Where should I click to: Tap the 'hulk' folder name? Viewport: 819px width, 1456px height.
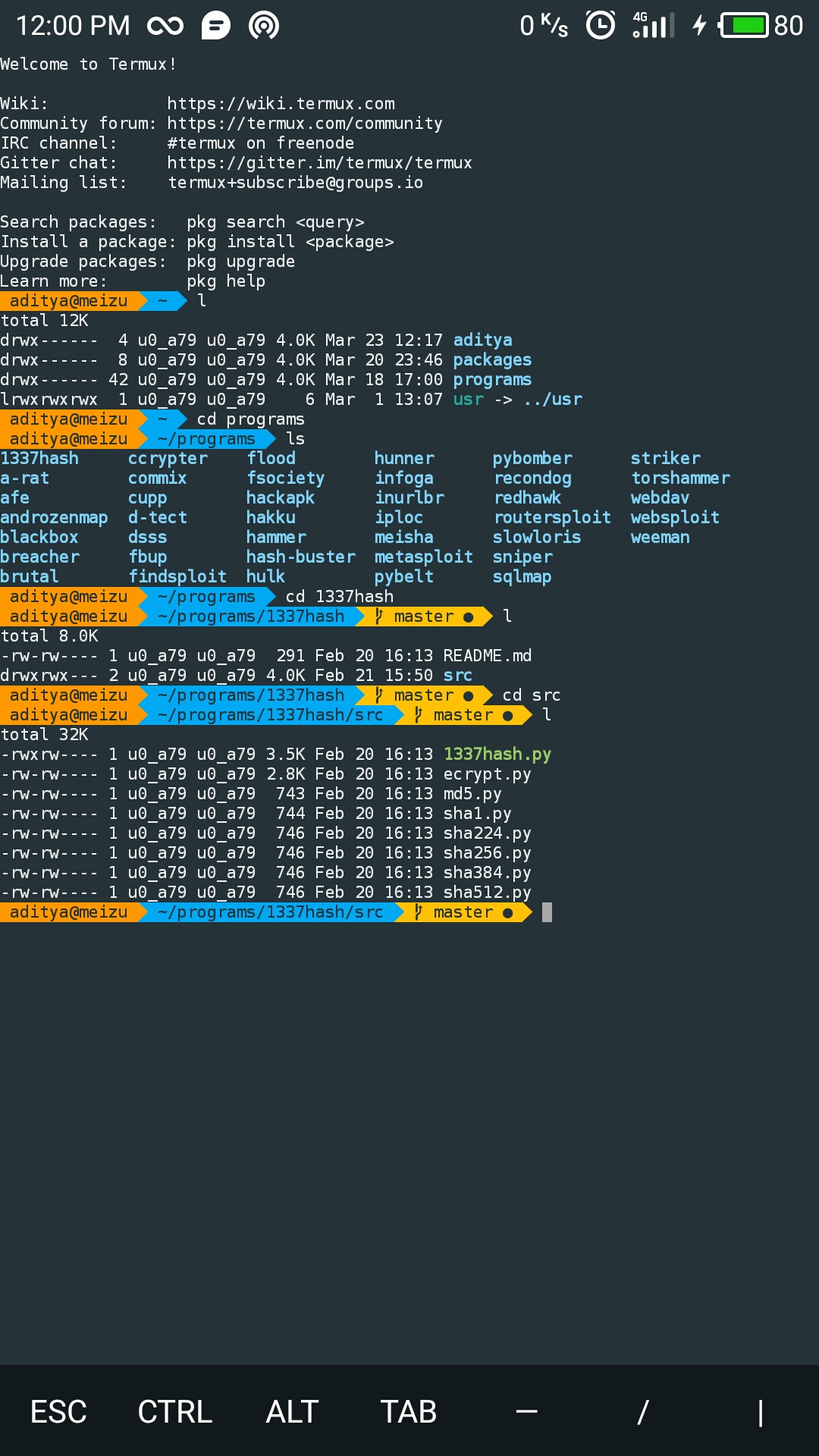(266, 577)
